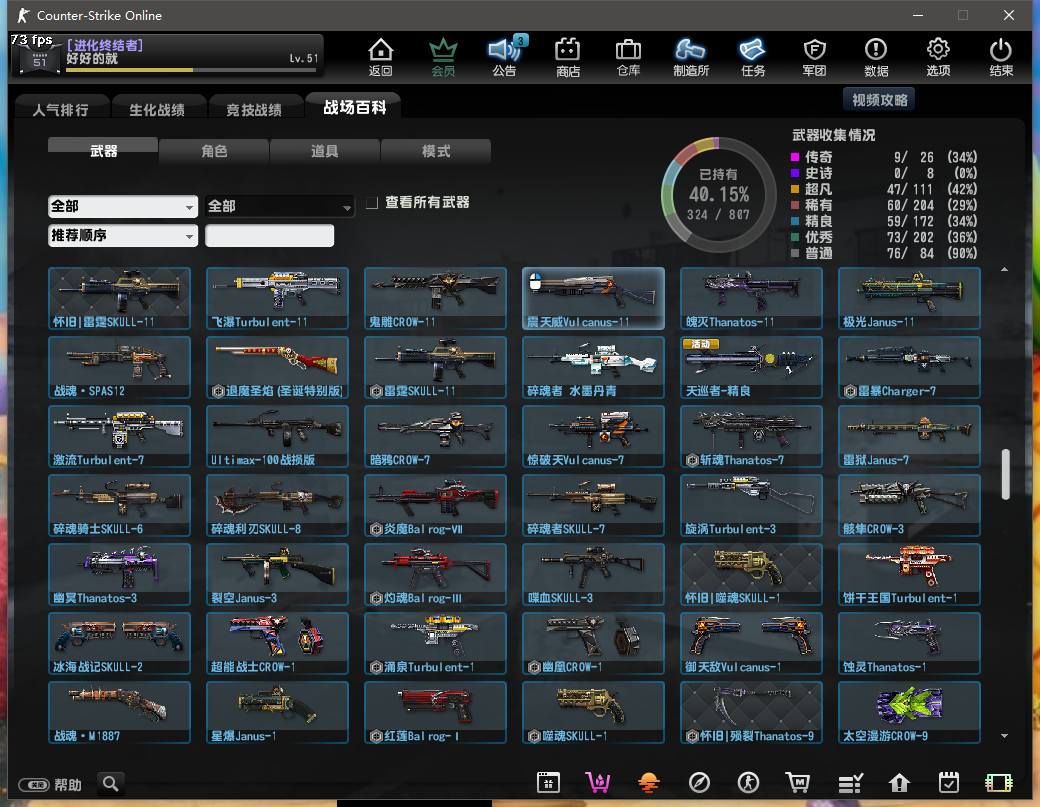The height and width of the screenshot is (807, 1040).
Task: Click the magnifier search icon beside 帮助
Action: point(110,784)
